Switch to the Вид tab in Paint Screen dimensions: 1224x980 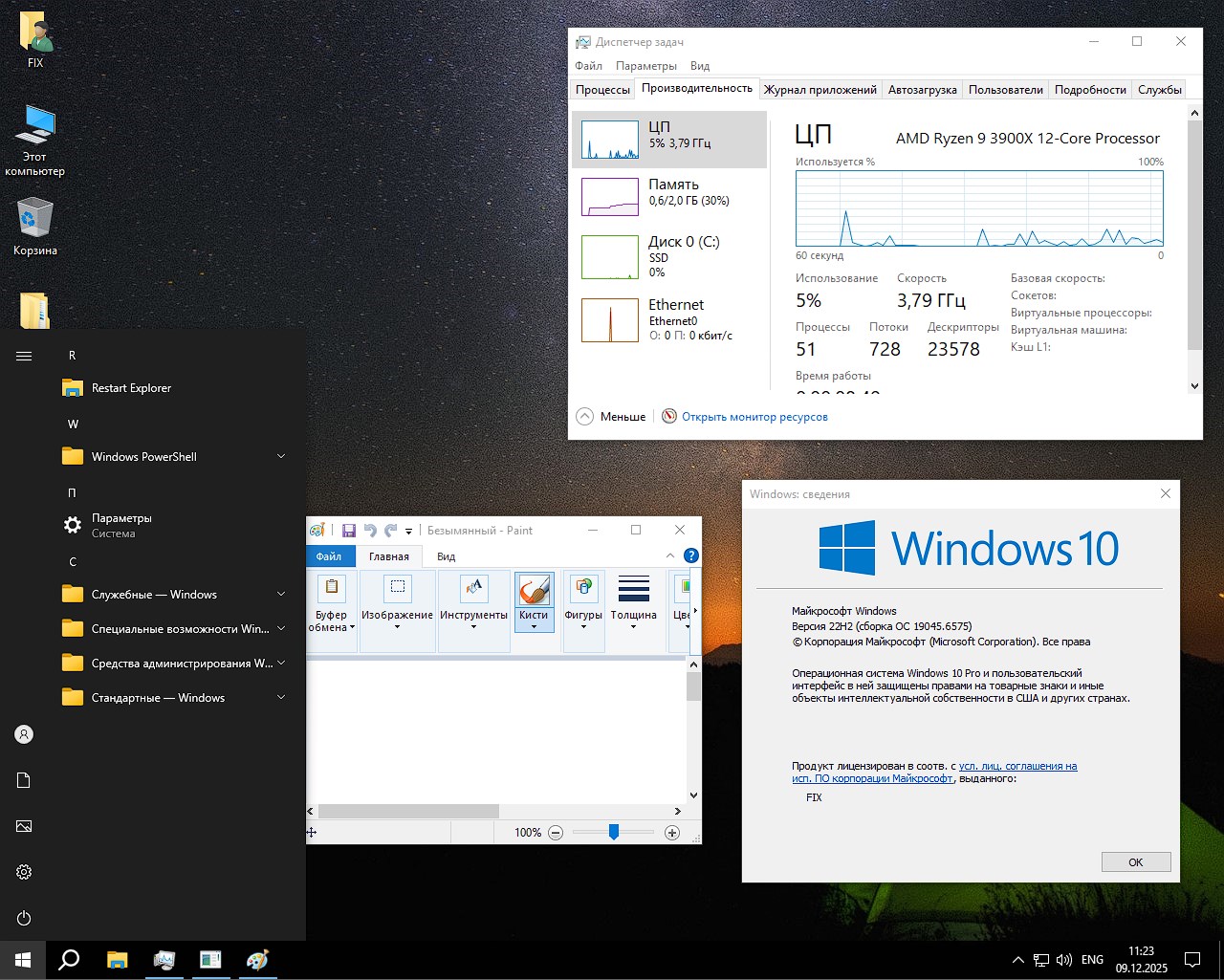point(444,555)
